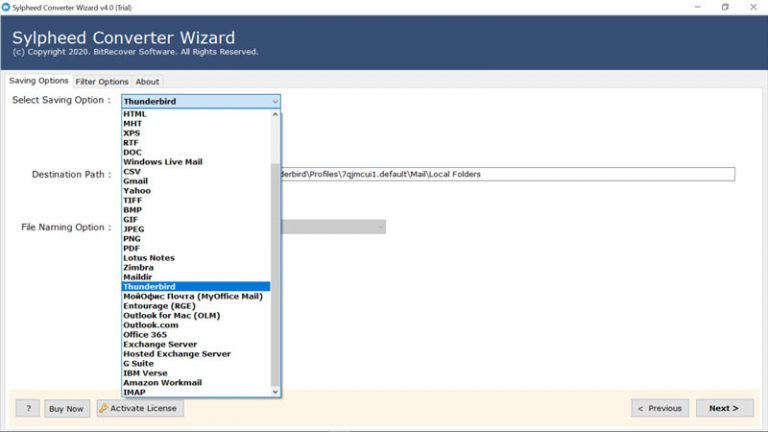
Task: Select Amazon Workmail option
Action: tap(196, 383)
